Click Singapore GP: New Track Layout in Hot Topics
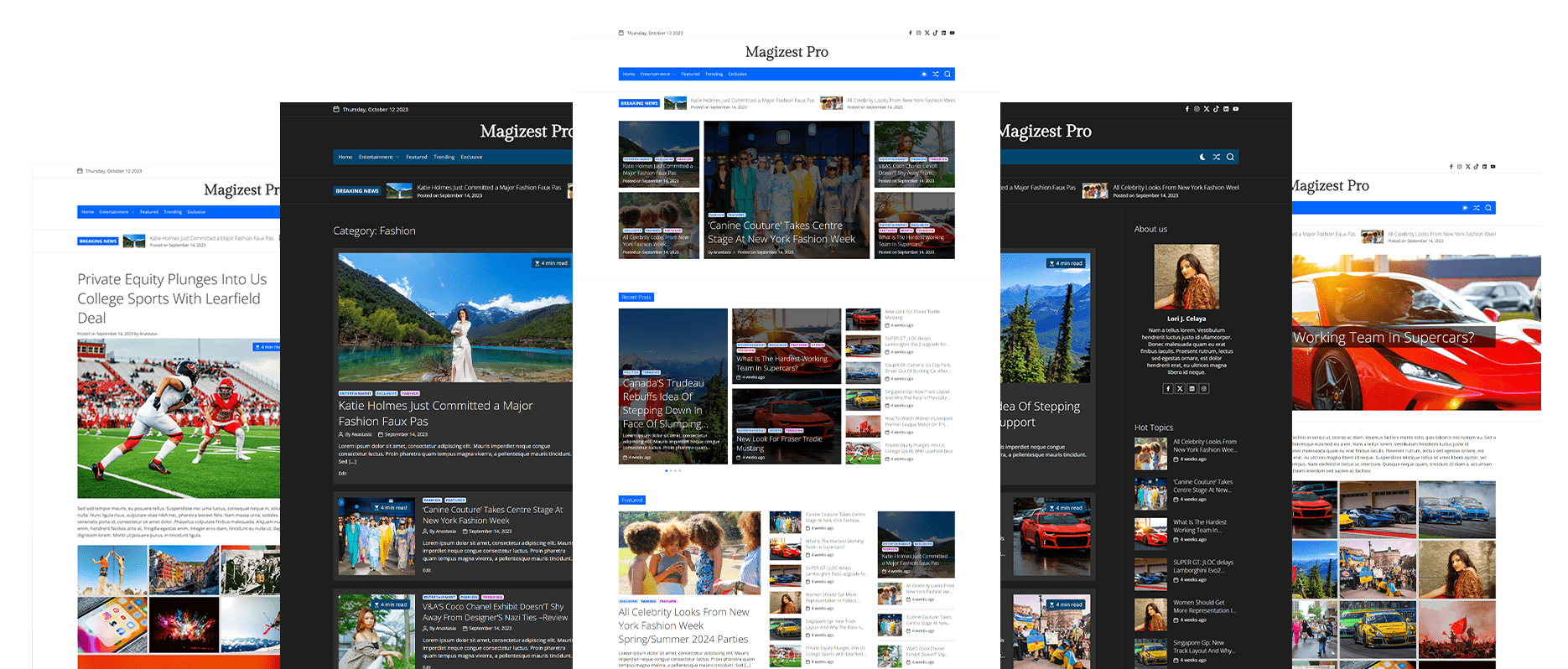This screenshot has height=669, width=1568. 1203,647
